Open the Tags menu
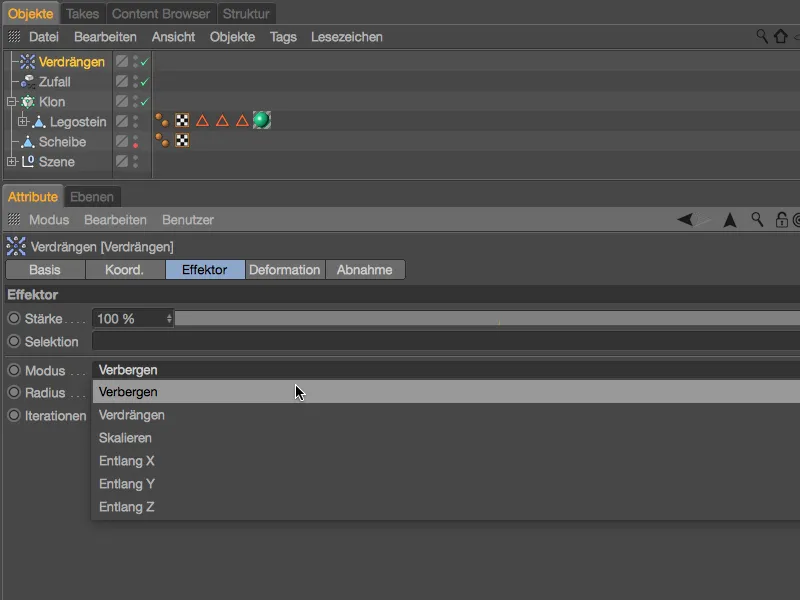This screenshot has width=800, height=600. (283, 37)
